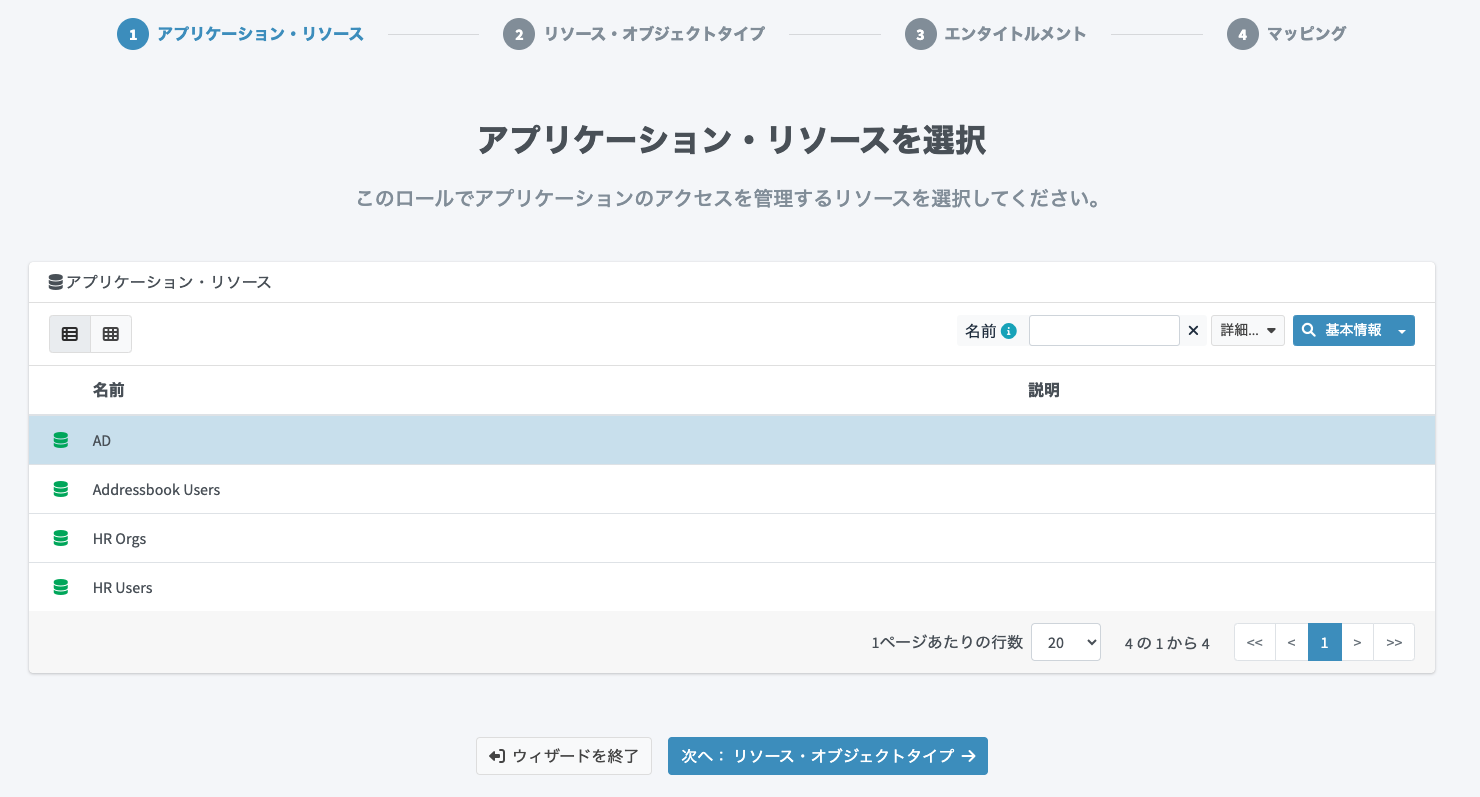Select the HR Users row
This screenshot has height=797, width=1480.
pos(732,587)
